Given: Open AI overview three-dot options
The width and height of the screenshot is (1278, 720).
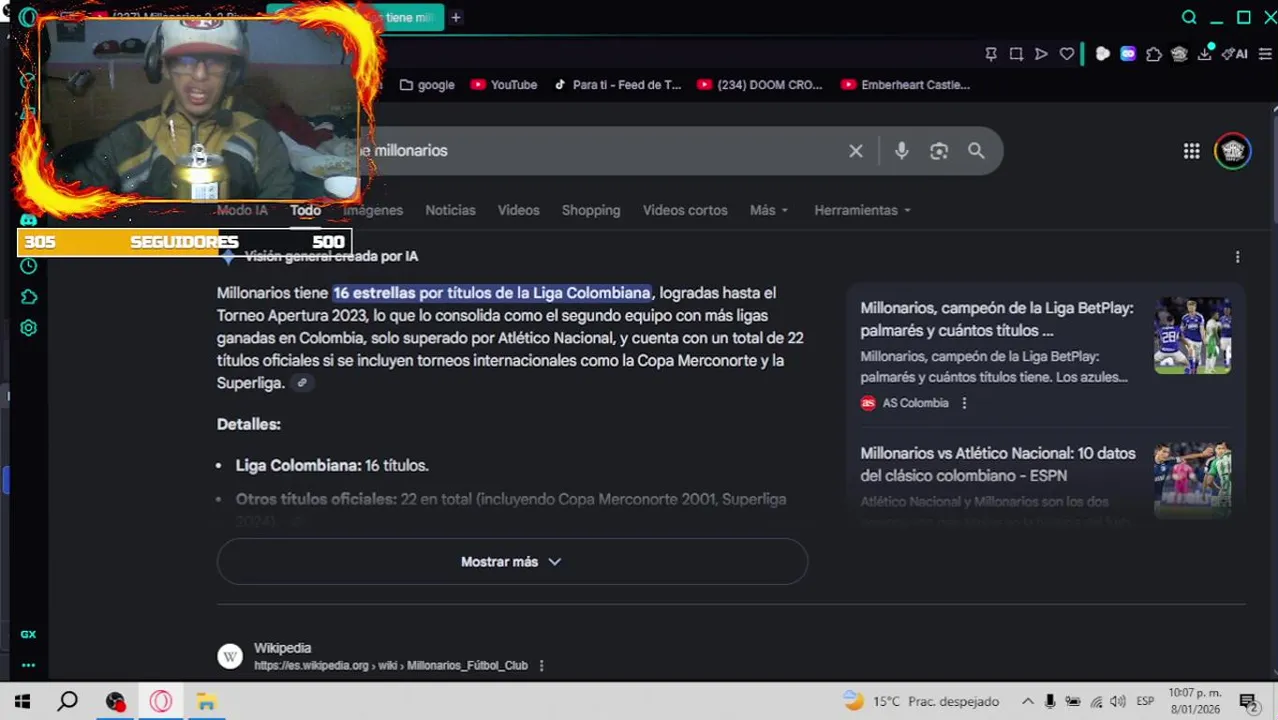Looking at the screenshot, I should tap(1237, 257).
